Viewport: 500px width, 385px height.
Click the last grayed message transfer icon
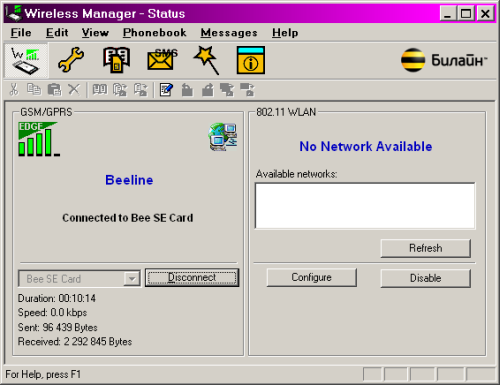pos(248,90)
